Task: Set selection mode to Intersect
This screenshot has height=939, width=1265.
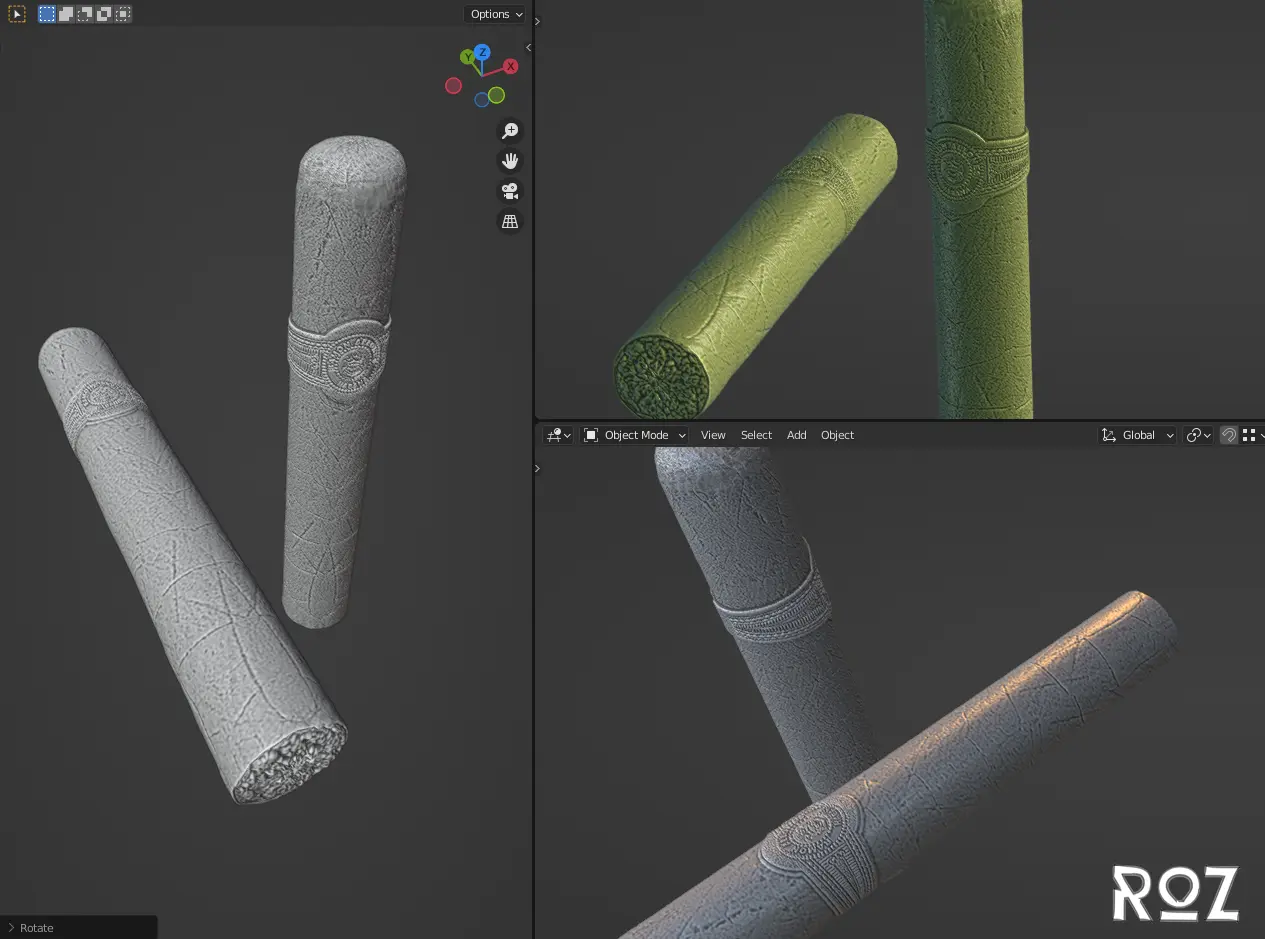Action: coord(123,14)
